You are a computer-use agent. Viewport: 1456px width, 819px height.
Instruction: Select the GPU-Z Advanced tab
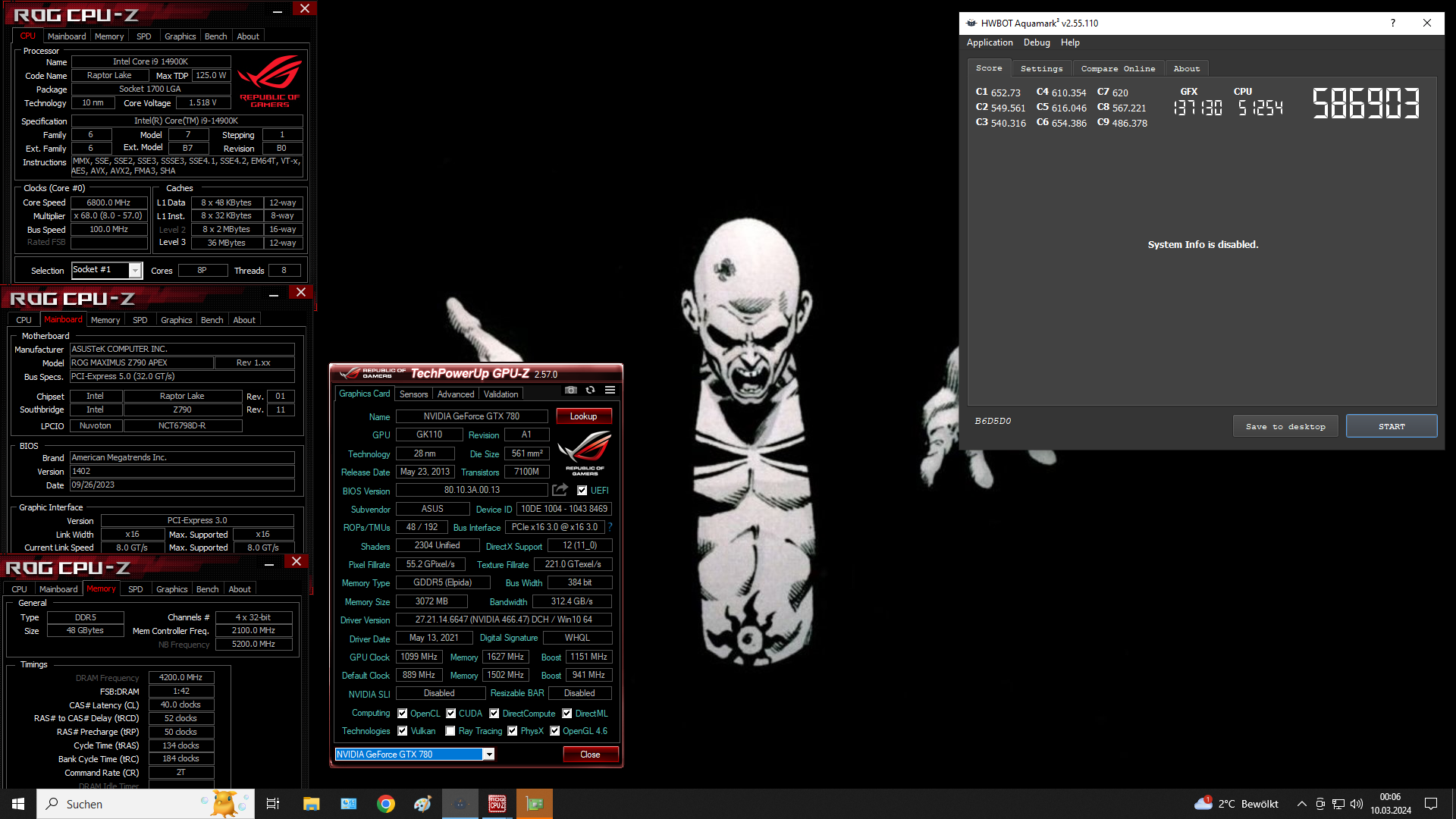pyautogui.click(x=456, y=394)
